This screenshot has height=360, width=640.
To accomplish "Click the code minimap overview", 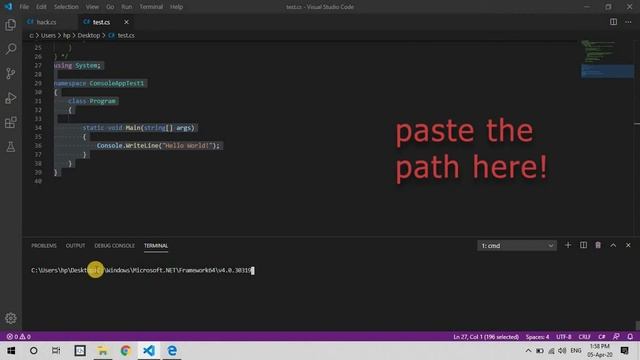I will (x=607, y=59).
